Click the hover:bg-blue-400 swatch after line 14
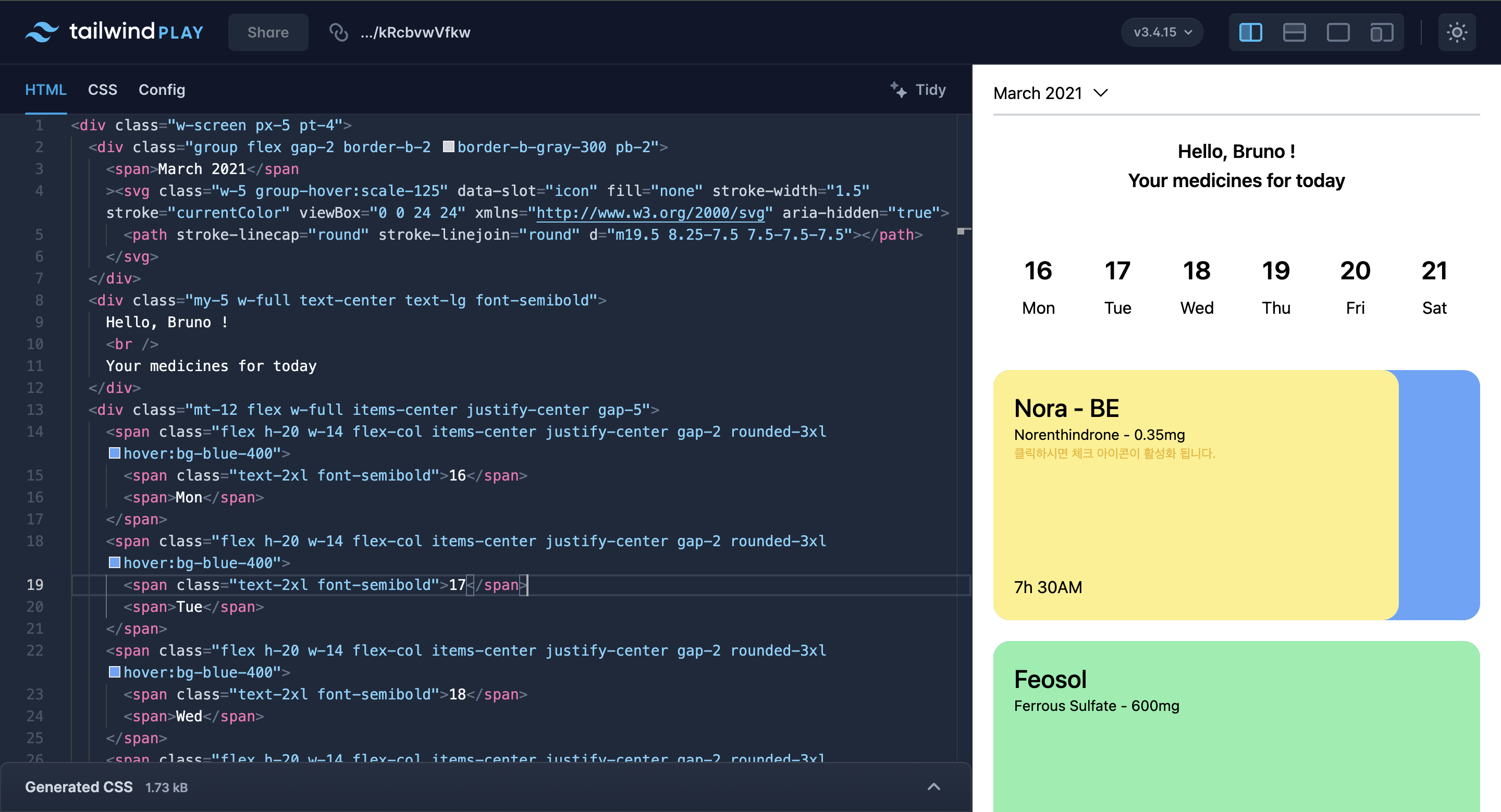Viewport: 1501px width, 812px height. [115, 453]
